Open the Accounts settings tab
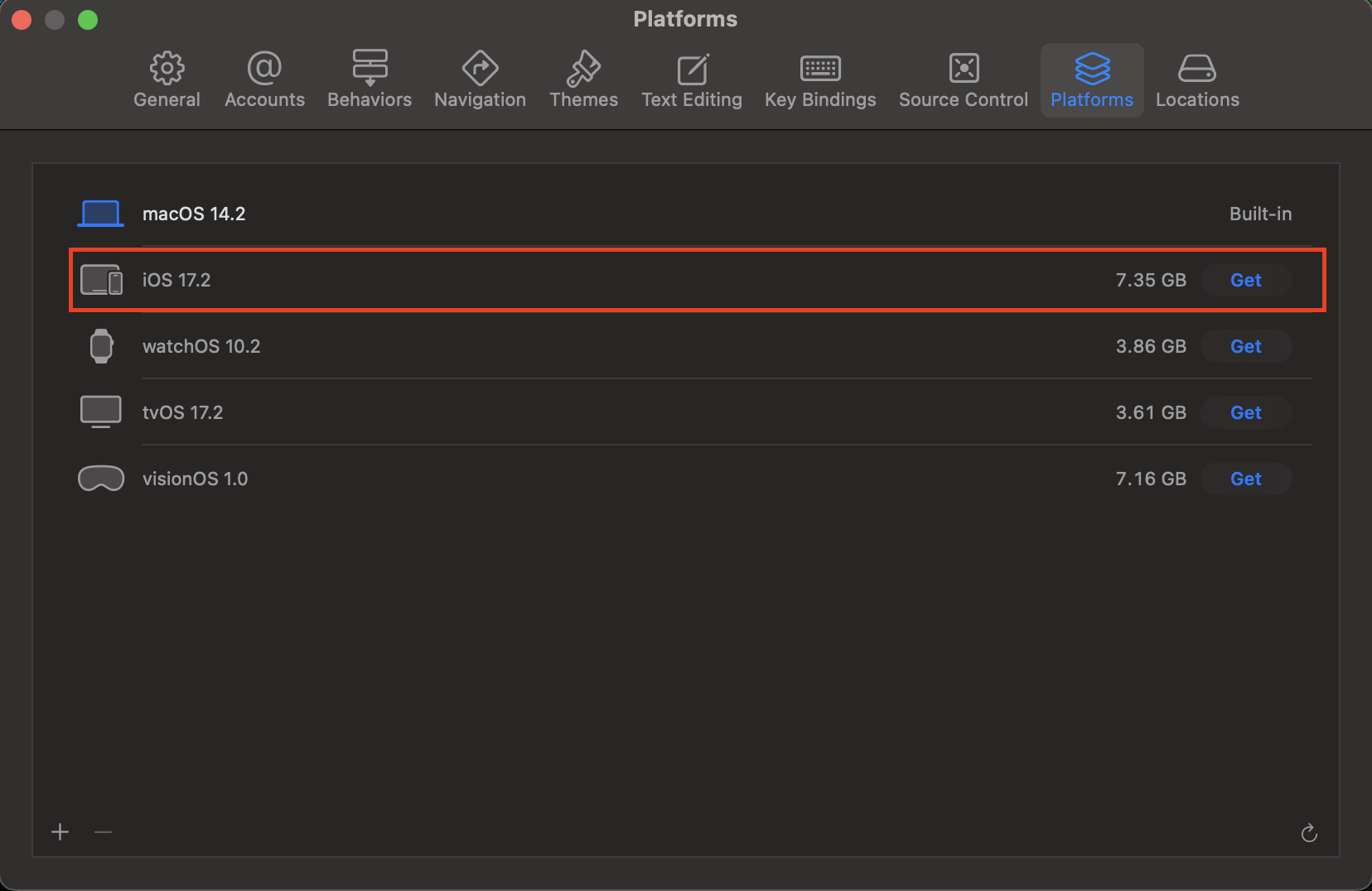This screenshot has height=891, width=1372. click(x=264, y=80)
